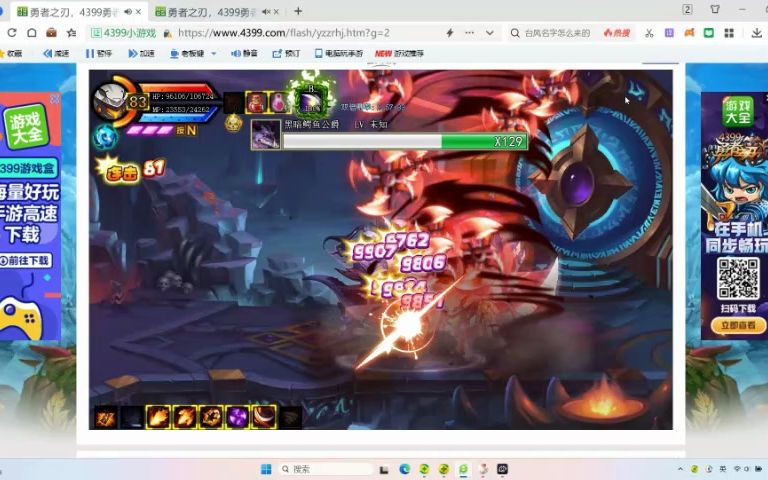
Task: Use the purple orb skill
Action: point(238,417)
